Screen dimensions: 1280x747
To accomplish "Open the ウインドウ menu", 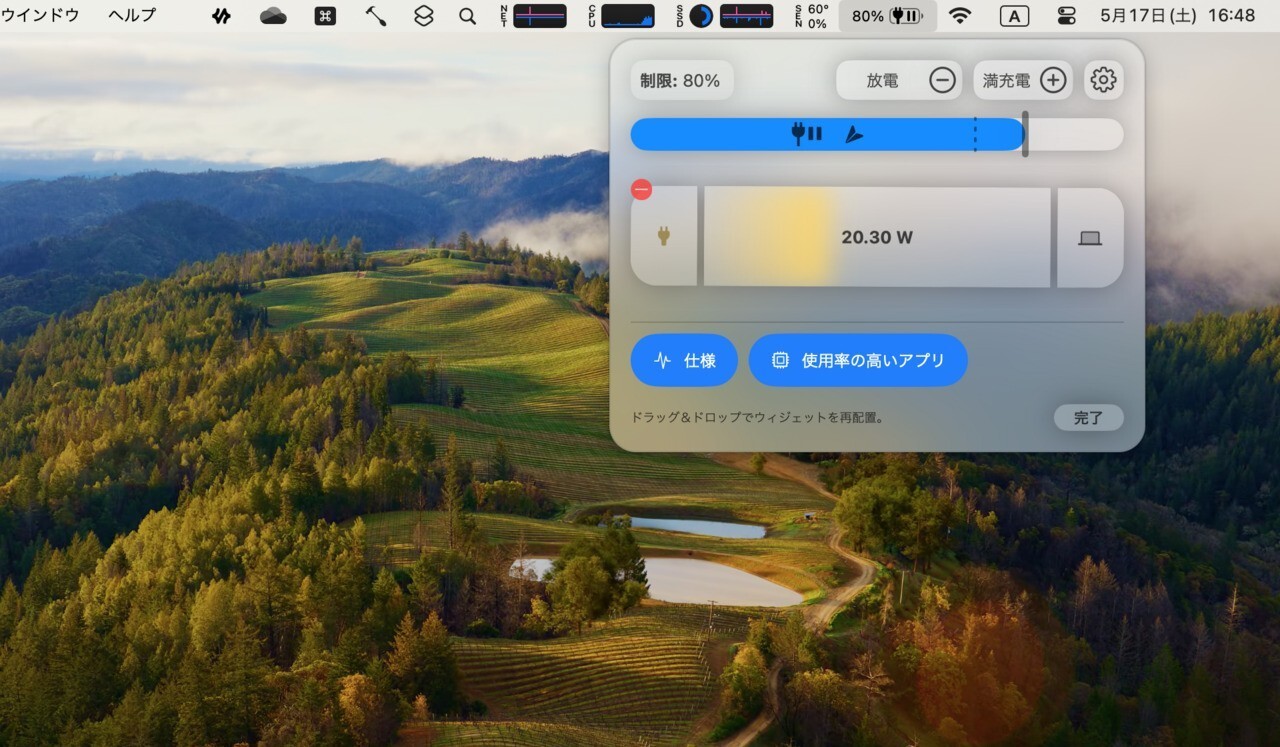I will [40, 16].
